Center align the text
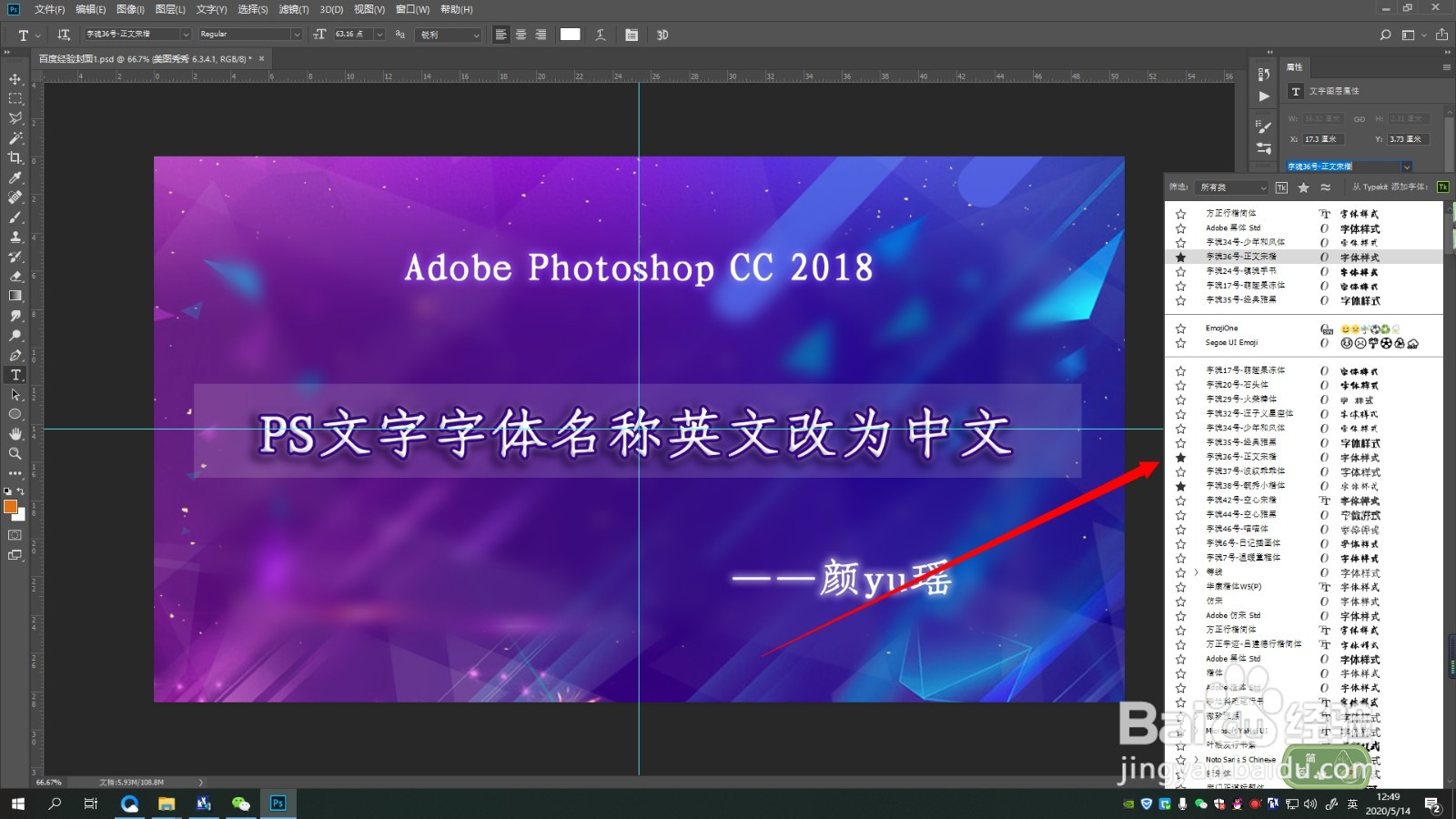The width and height of the screenshot is (1456, 819). pyautogui.click(x=521, y=35)
